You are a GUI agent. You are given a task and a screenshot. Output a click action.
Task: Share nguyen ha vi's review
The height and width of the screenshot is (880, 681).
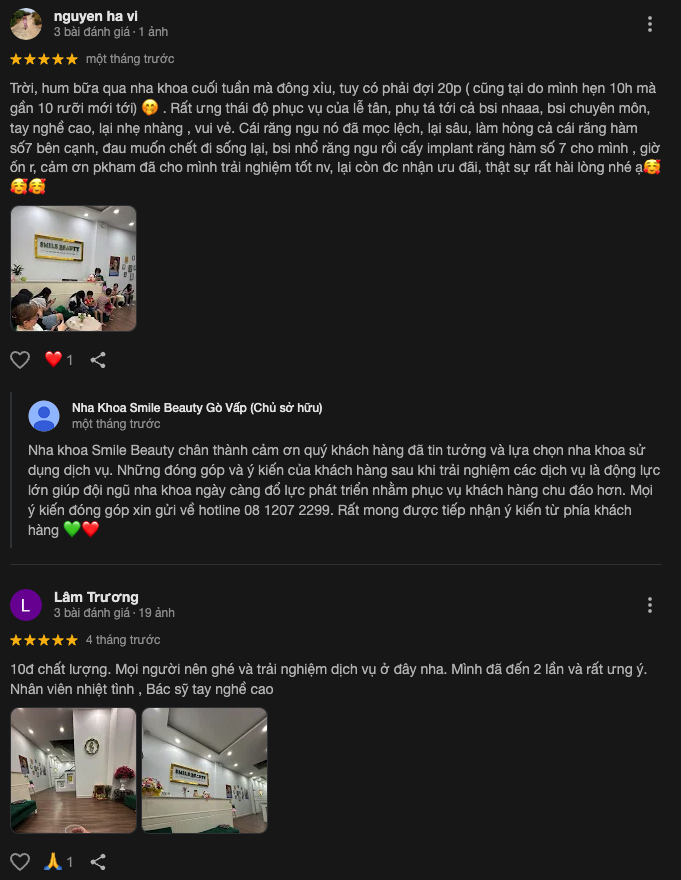(98, 360)
